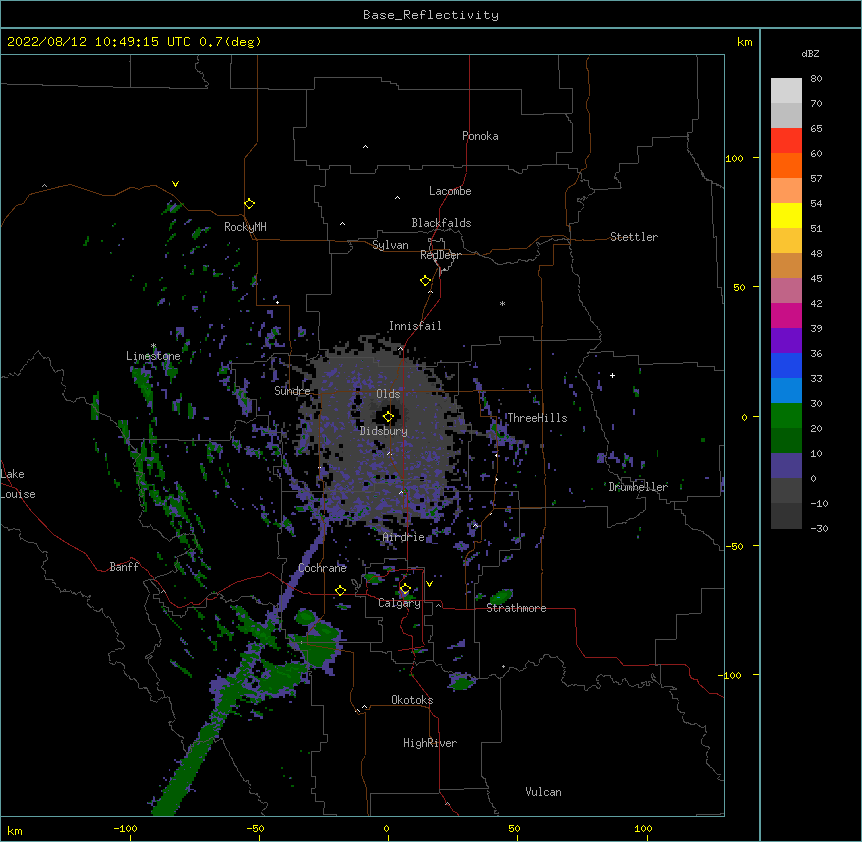Click the km unit label beside the timestamp
The height and width of the screenshot is (842, 862).
(745, 42)
